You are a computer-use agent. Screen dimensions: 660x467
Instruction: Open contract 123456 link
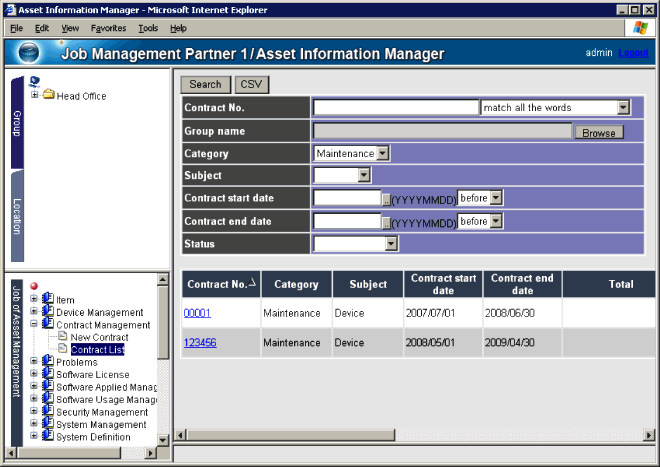pyautogui.click(x=200, y=342)
